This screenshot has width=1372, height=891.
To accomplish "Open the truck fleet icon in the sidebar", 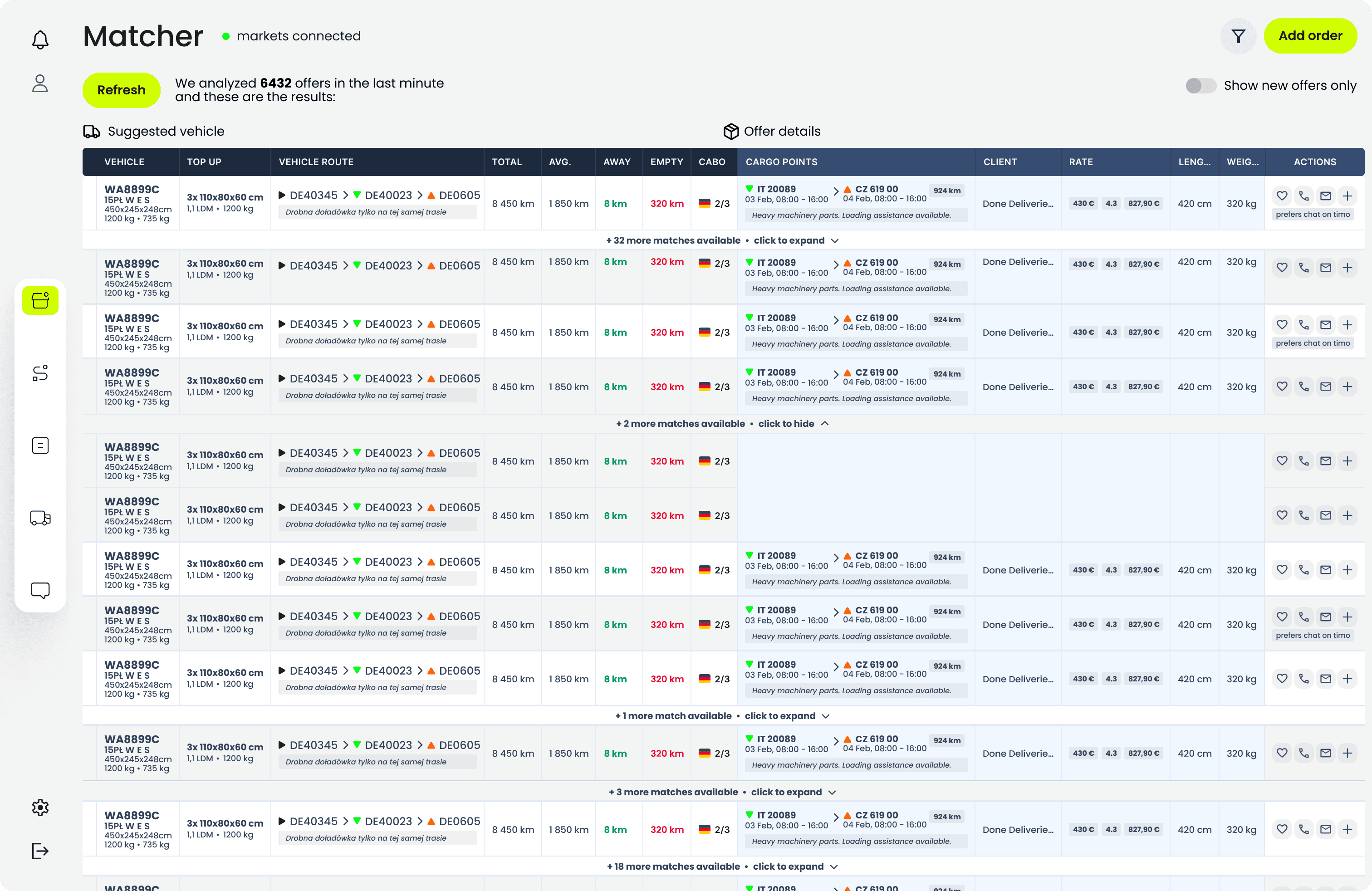I will 40,518.
